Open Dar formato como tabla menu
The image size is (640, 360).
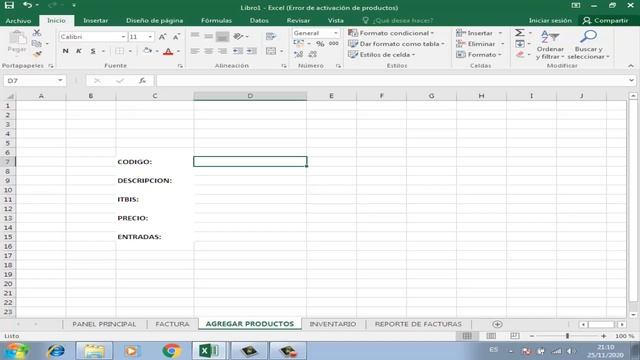coord(396,44)
